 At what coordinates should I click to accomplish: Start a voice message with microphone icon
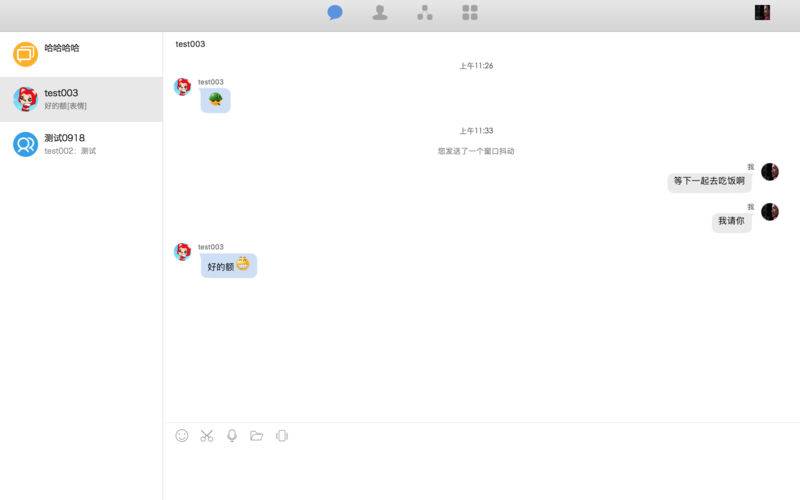coord(232,436)
